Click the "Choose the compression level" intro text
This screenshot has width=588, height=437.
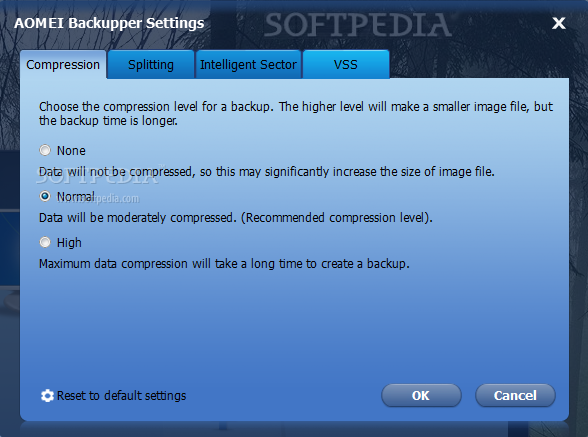point(296,114)
